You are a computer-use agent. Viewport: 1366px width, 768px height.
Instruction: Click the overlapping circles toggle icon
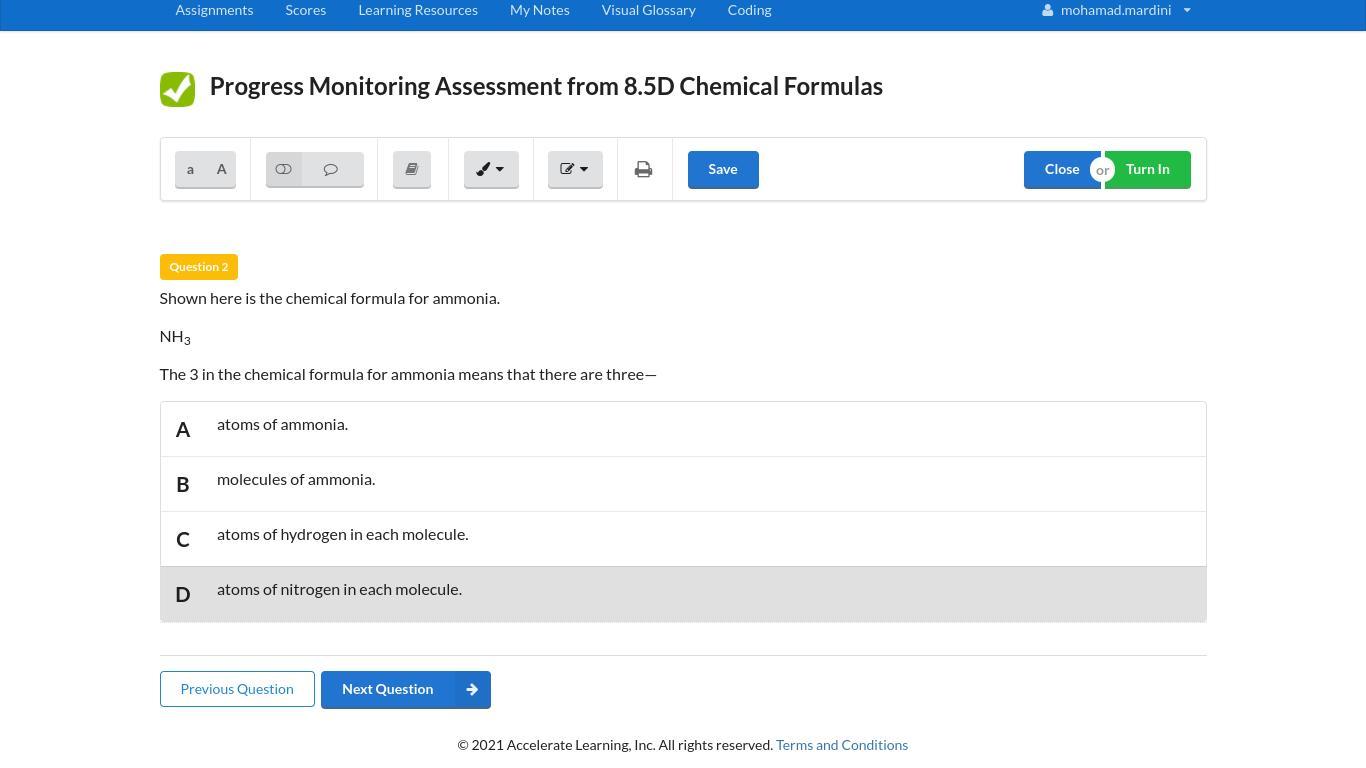click(x=284, y=169)
